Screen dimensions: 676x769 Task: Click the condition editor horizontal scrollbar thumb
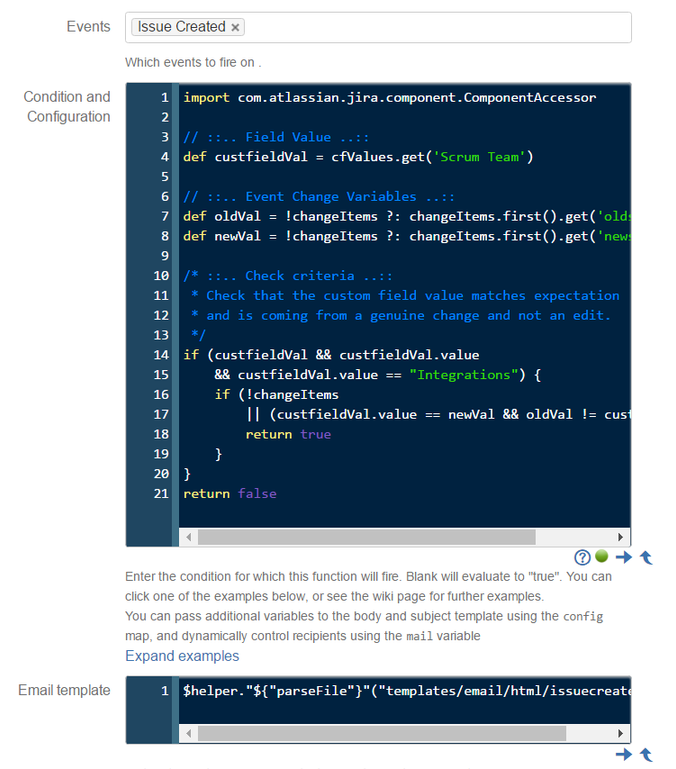pos(366,537)
